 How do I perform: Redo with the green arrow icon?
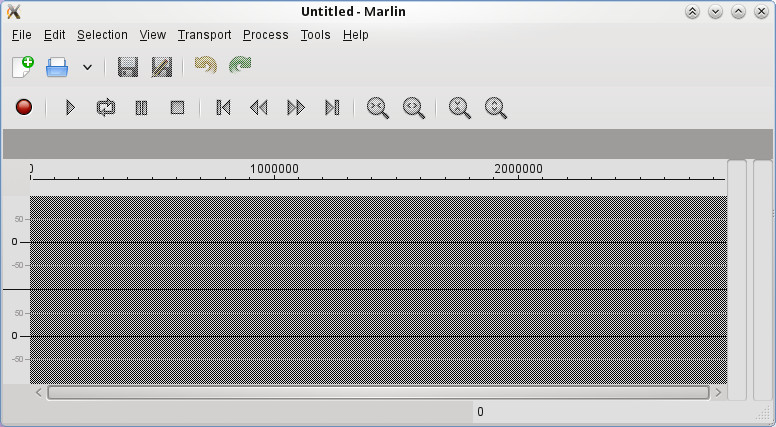[240, 66]
